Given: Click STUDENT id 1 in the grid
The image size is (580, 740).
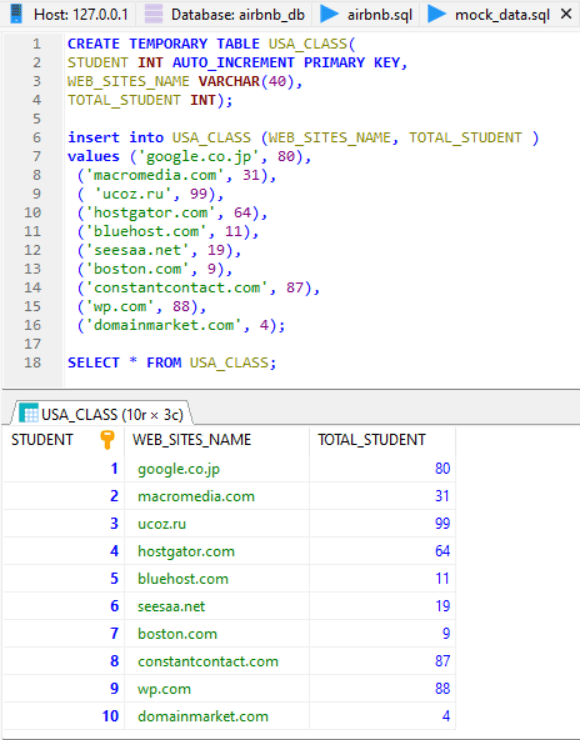Looking at the screenshot, I should pyautogui.click(x=63, y=469).
